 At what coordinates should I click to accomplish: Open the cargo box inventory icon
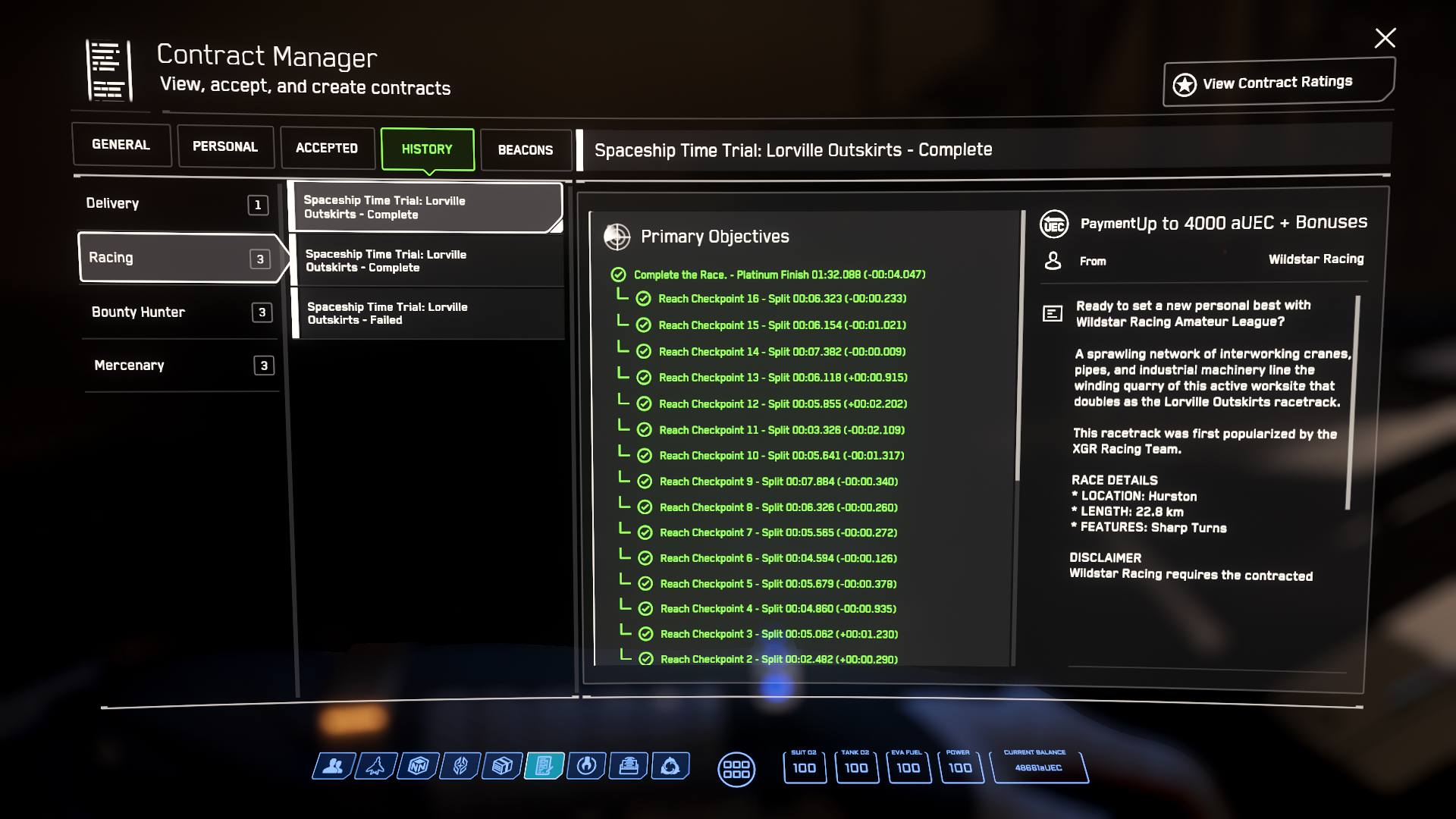pyautogui.click(x=502, y=767)
